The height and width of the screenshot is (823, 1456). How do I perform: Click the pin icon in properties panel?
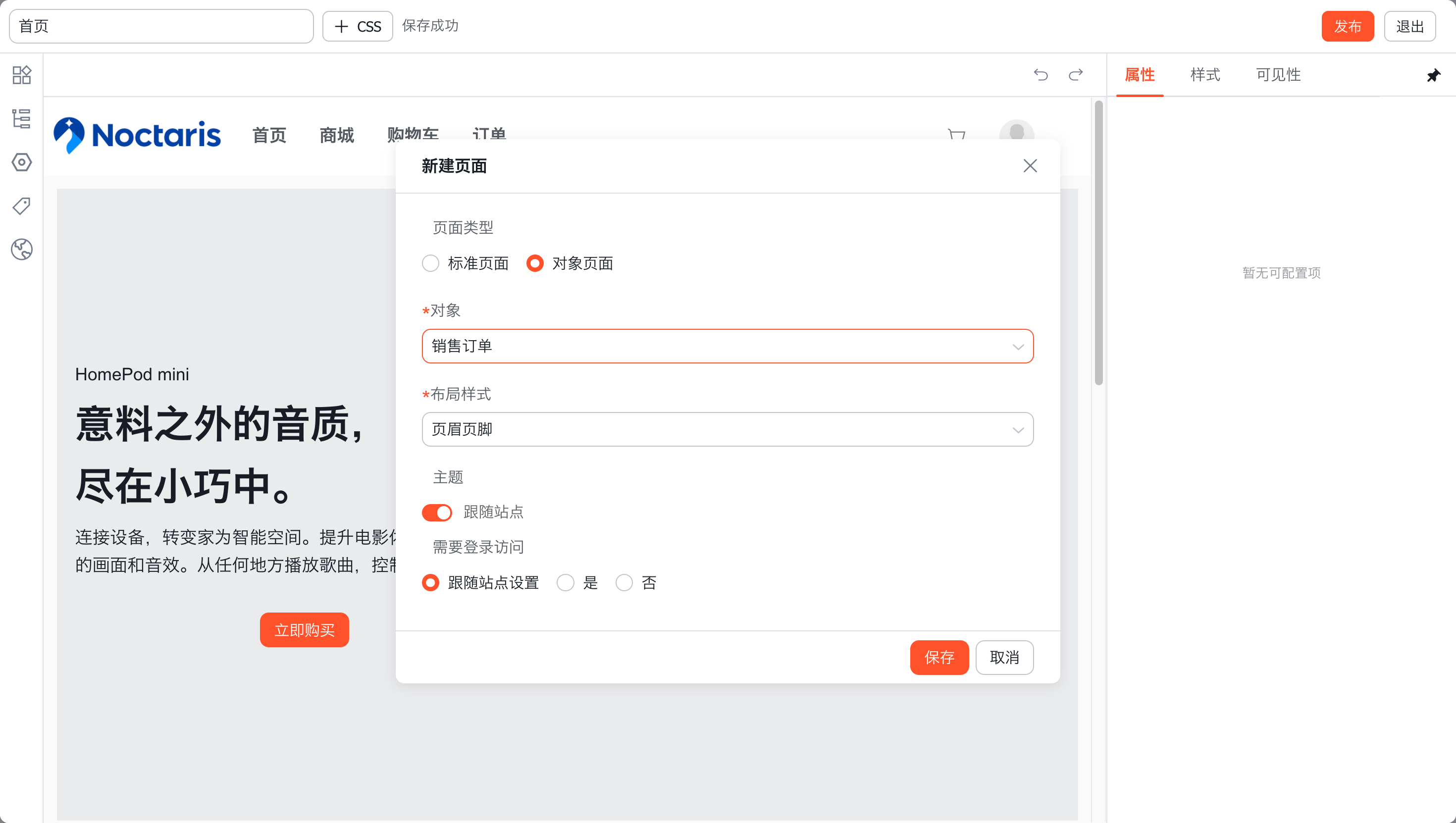click(x=1433, y=75)
